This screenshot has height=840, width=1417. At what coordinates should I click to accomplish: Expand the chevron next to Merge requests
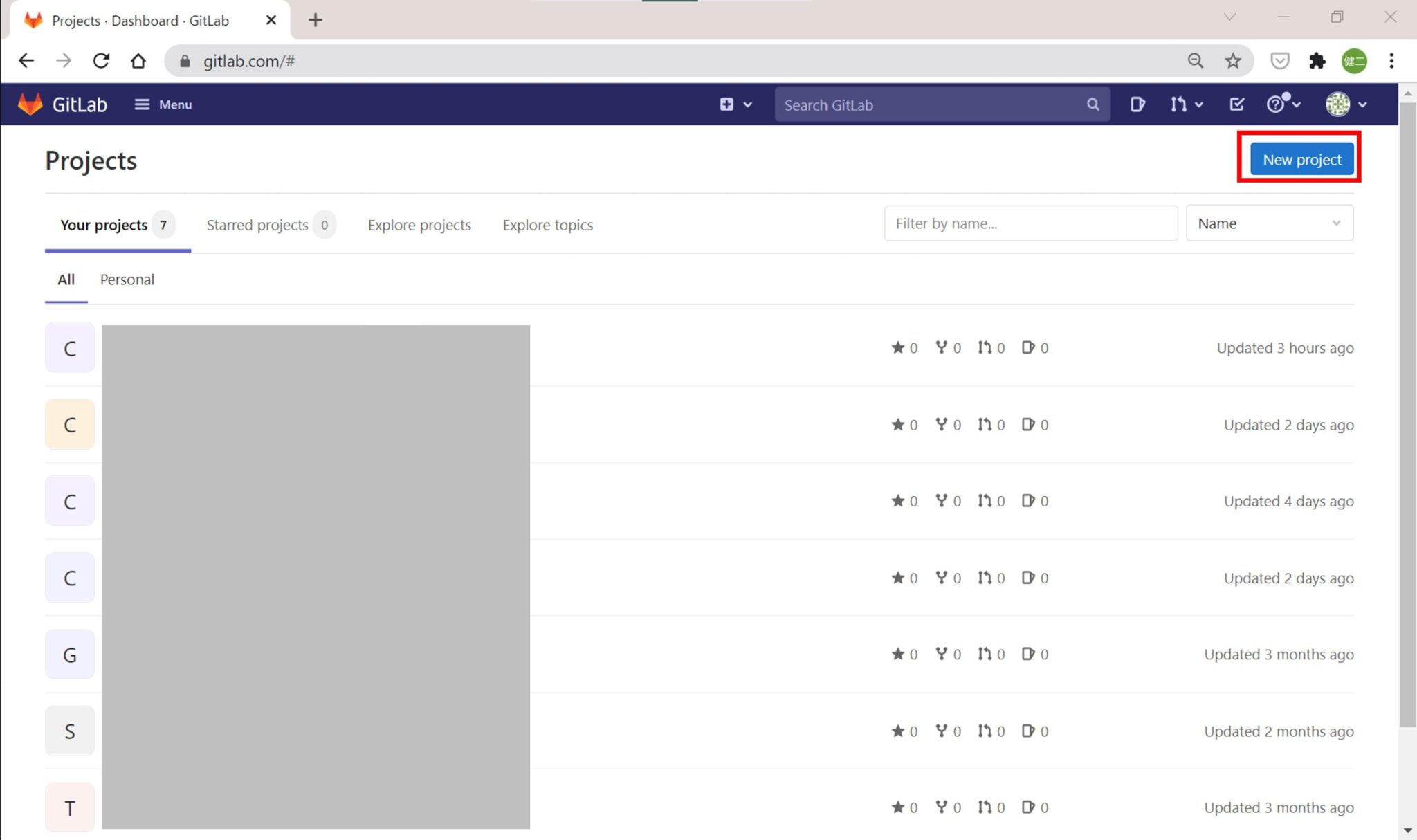(1197, 104)
